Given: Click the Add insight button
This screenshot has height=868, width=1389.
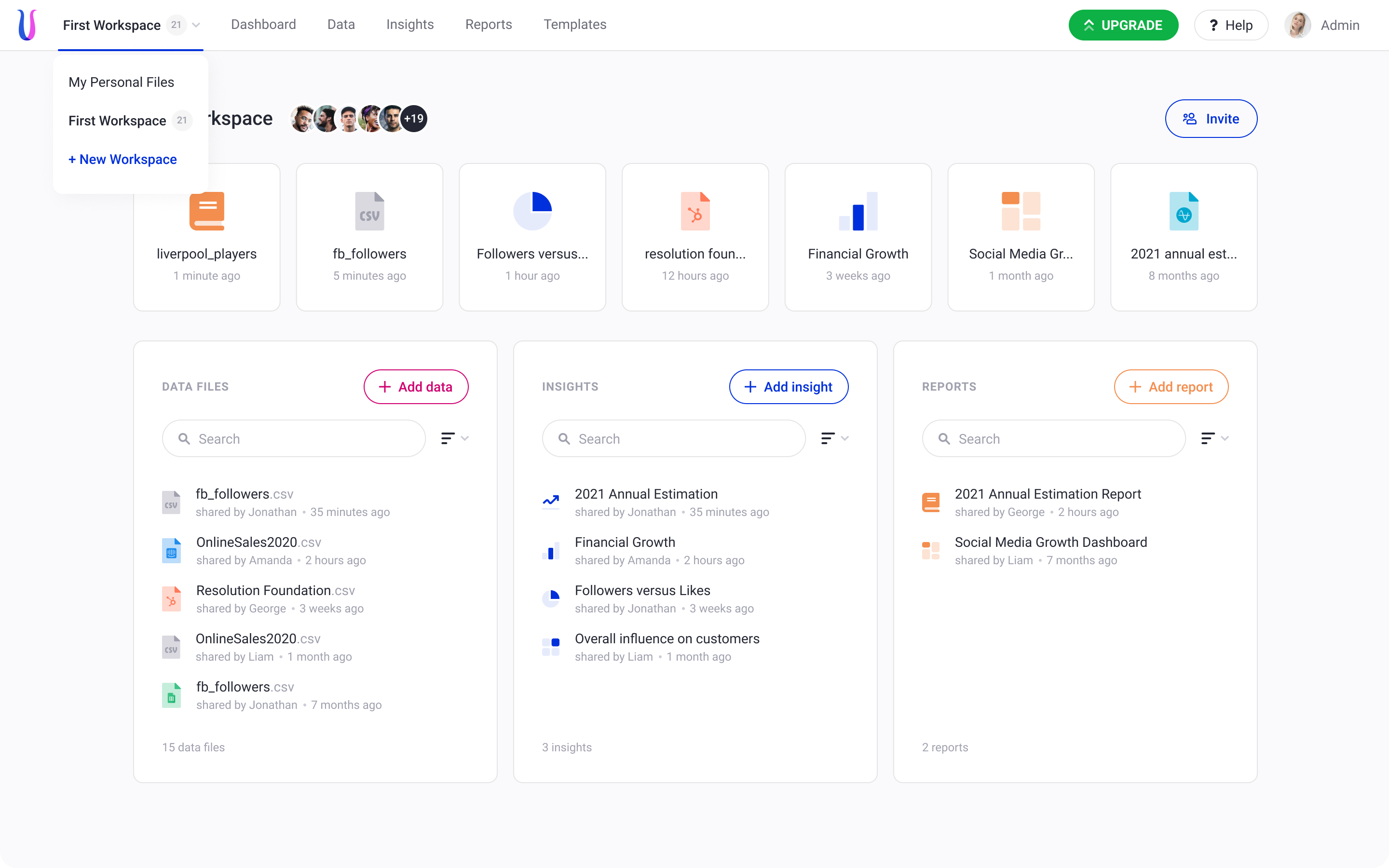Looking at the screenshot, I should pos(789,387).
